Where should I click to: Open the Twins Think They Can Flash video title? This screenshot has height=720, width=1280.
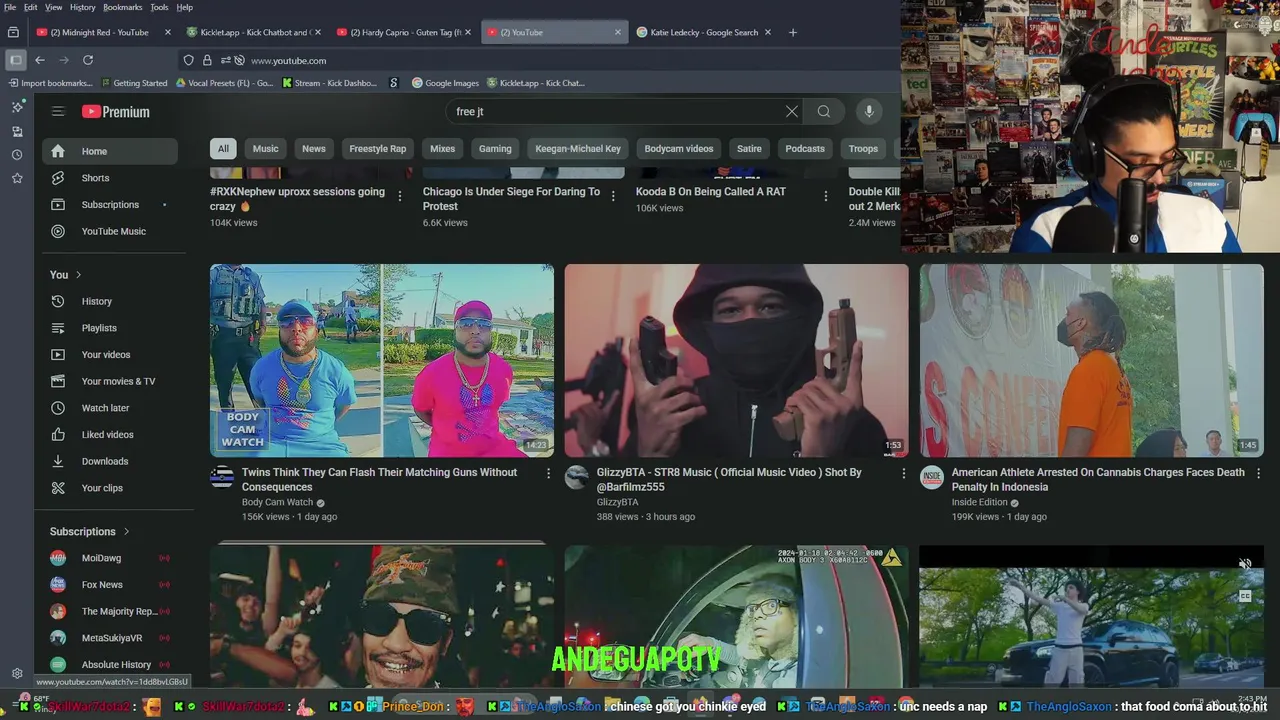click(379, 480)
